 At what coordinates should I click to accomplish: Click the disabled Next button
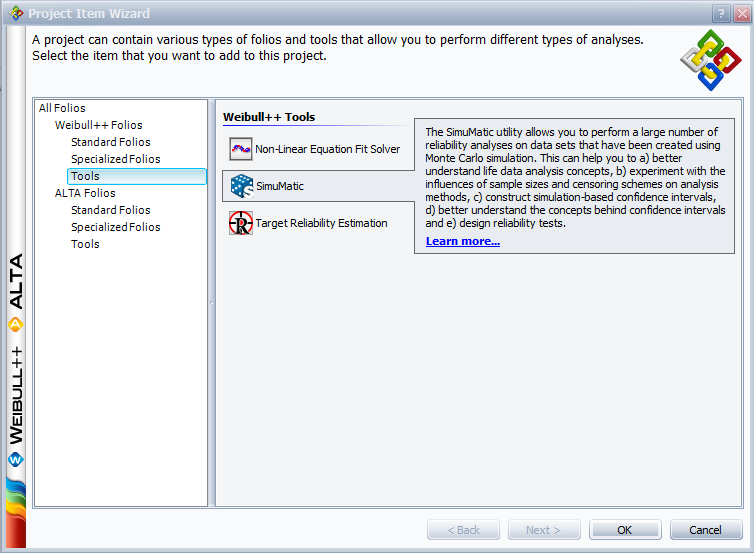click(544, 530)
